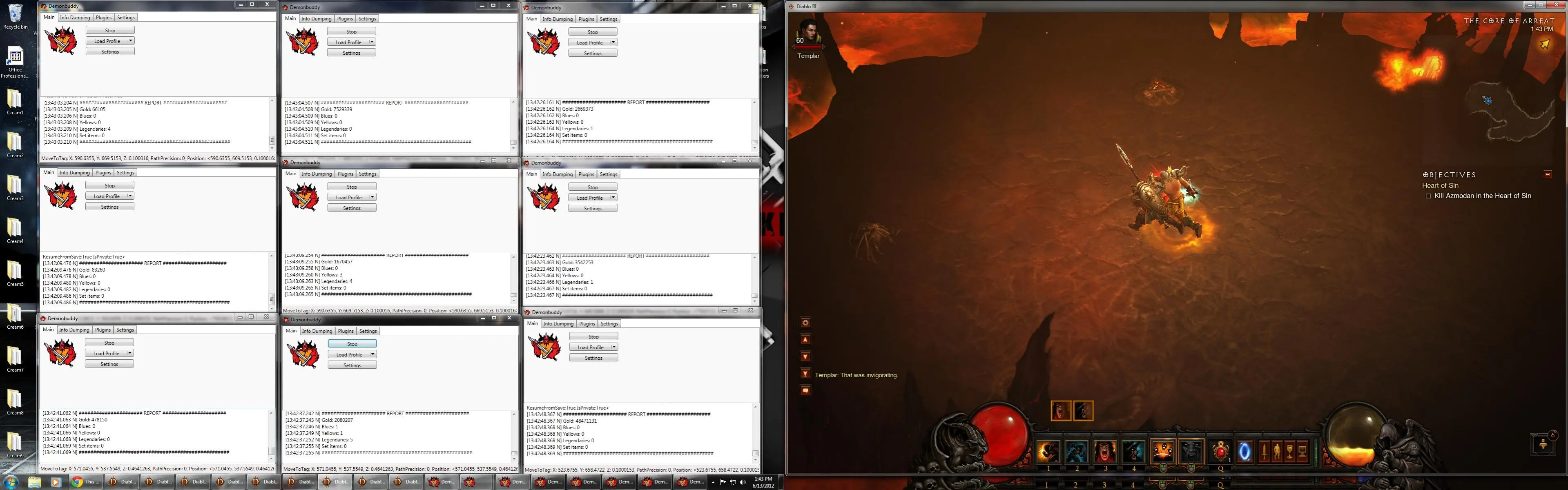
Task: Open Plugins tab in Gold 83260 window
Action: point(103,173)
